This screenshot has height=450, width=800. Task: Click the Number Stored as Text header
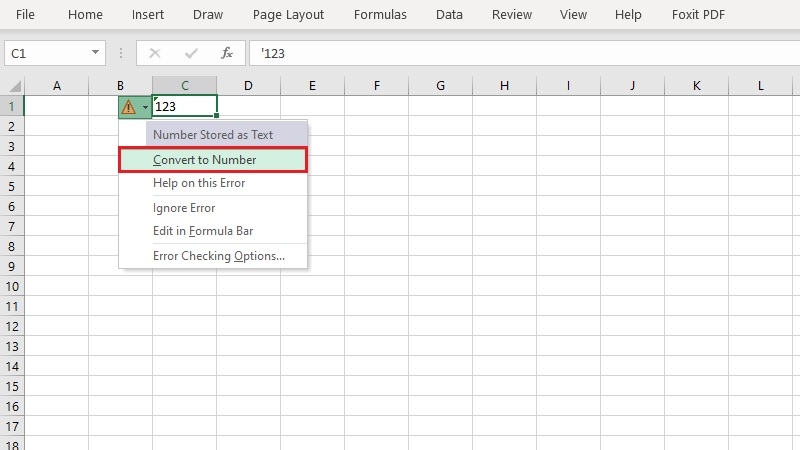pos(227,135)
